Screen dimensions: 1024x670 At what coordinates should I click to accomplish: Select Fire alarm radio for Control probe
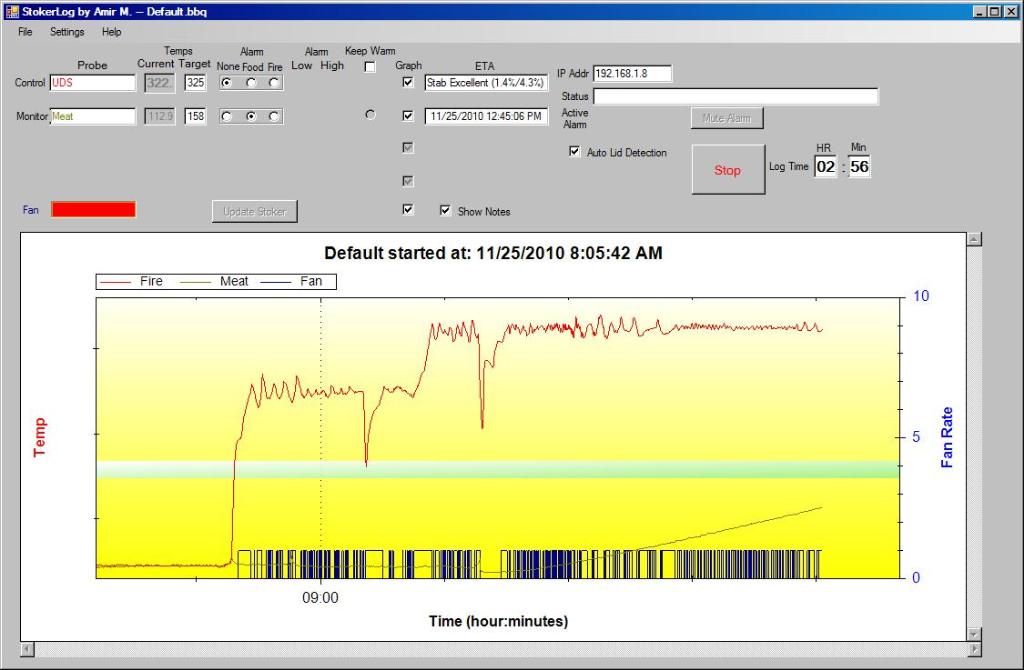[x=274, y=83]
